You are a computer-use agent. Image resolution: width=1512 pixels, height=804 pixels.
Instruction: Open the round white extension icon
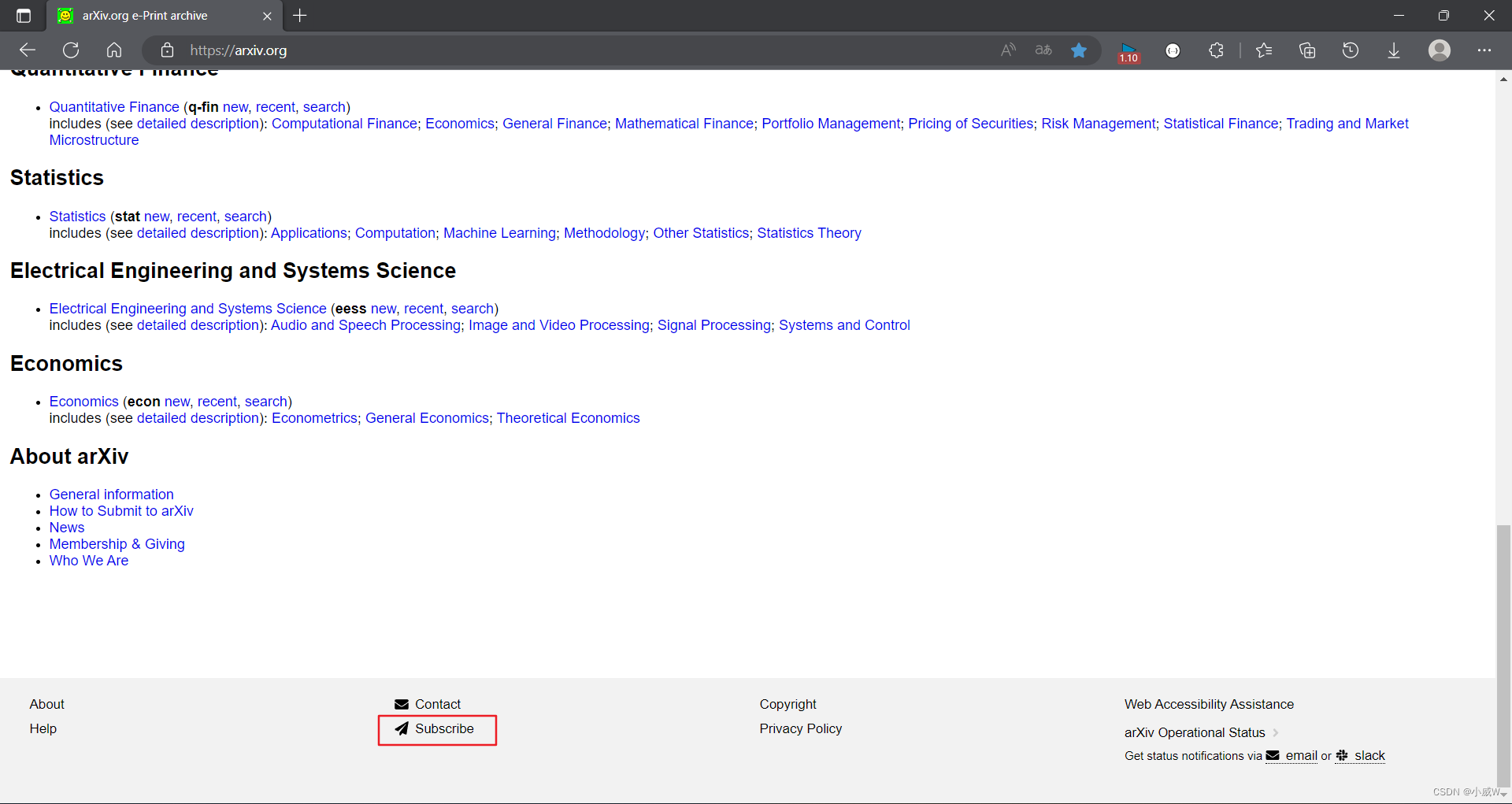1173,50
